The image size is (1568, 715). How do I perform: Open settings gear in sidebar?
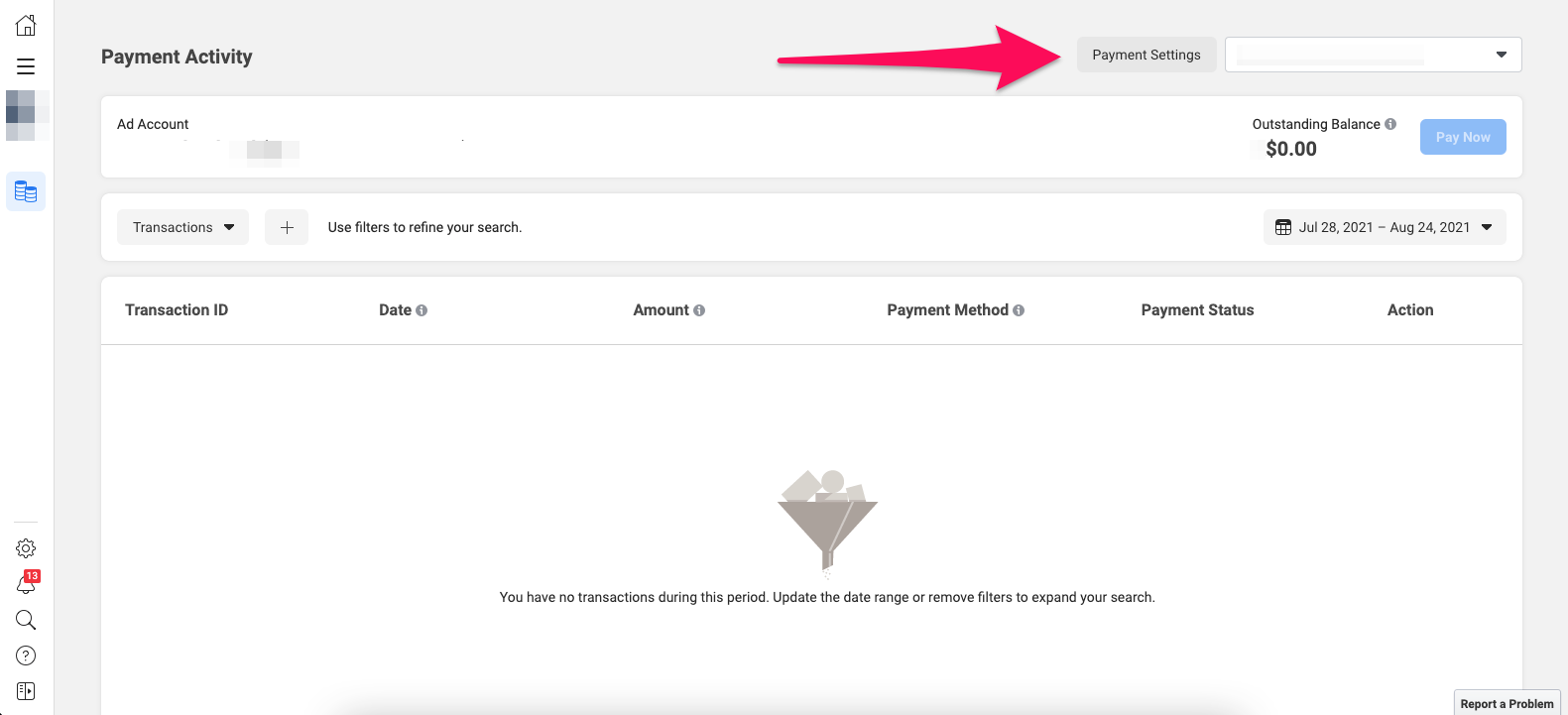(26, 548)
